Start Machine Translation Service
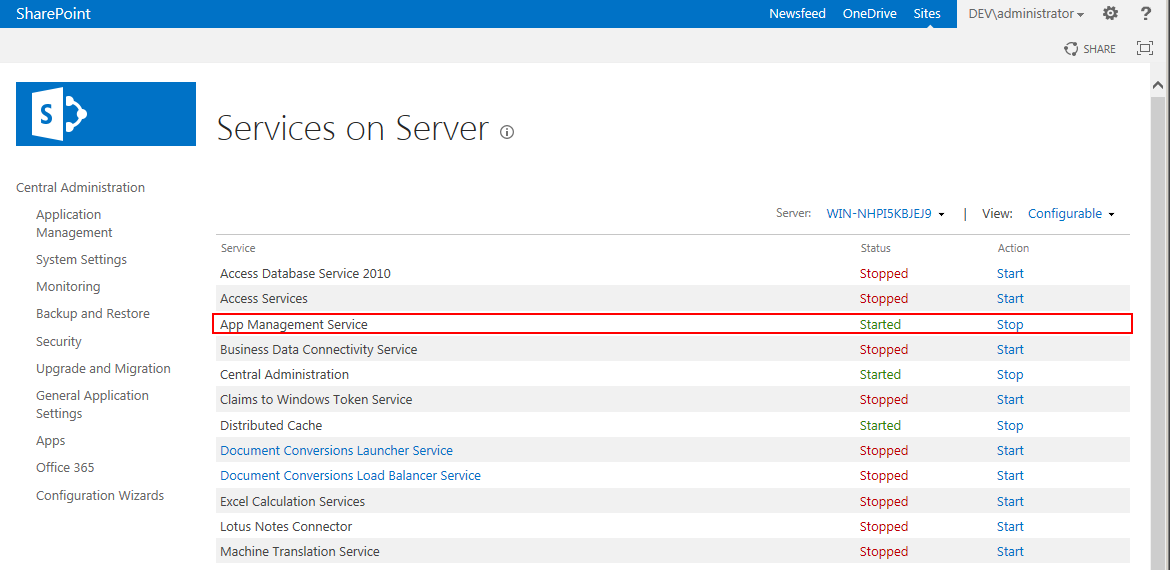Viewport: 1170px width, 570px height. (x=1010, y=551)
